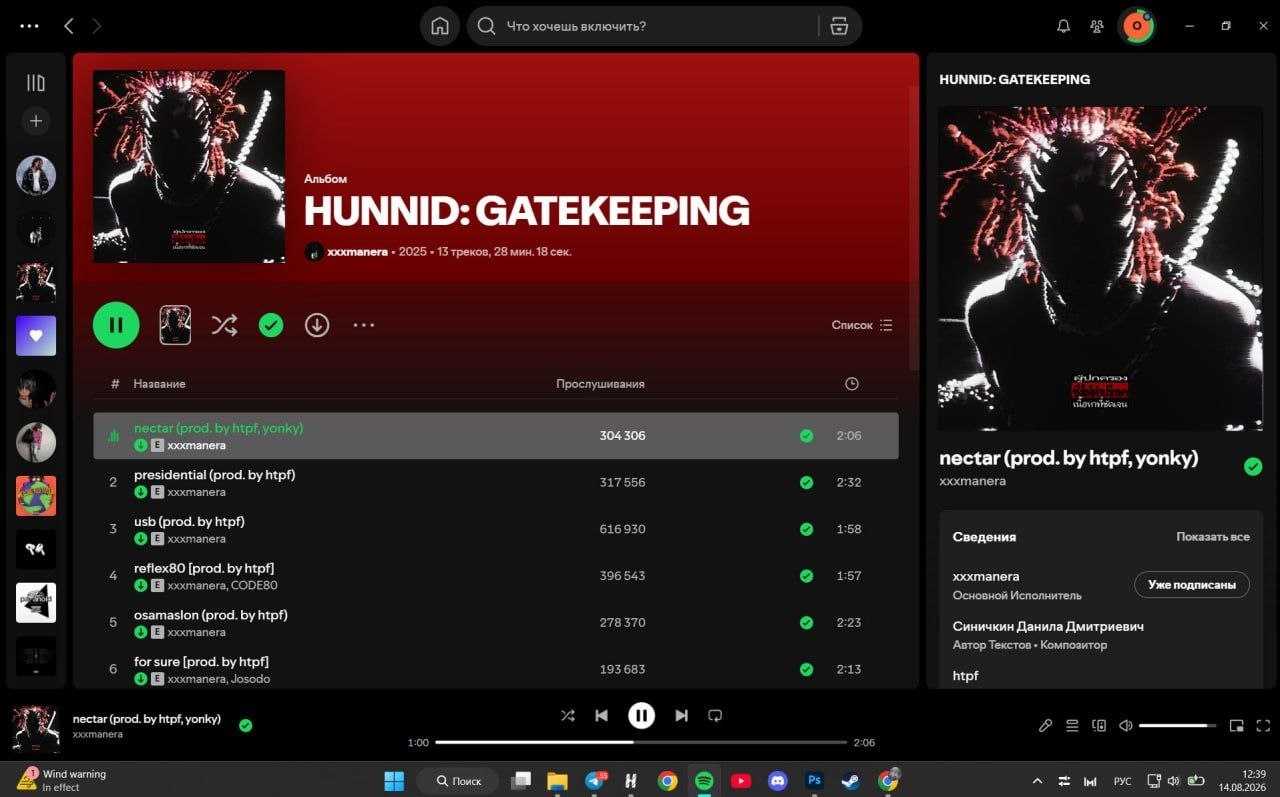Toggle saved checkmark in the right panel
1280x797 pixels.
pyautogui.click(x=1252, y=466)
